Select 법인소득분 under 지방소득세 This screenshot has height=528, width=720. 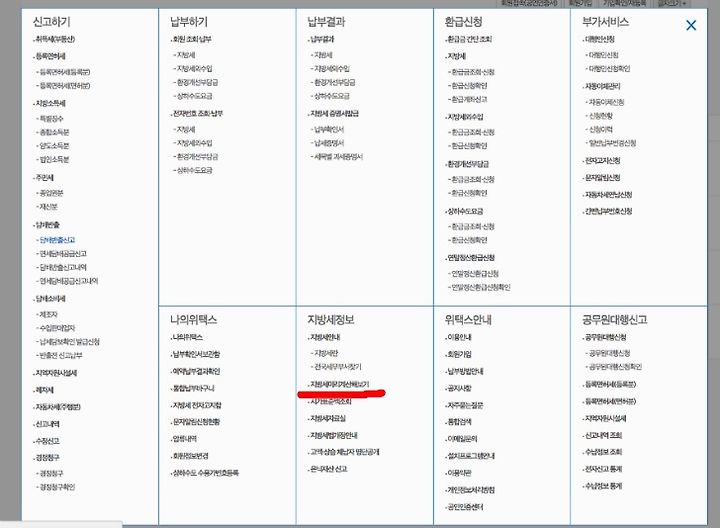click(54, 160)
